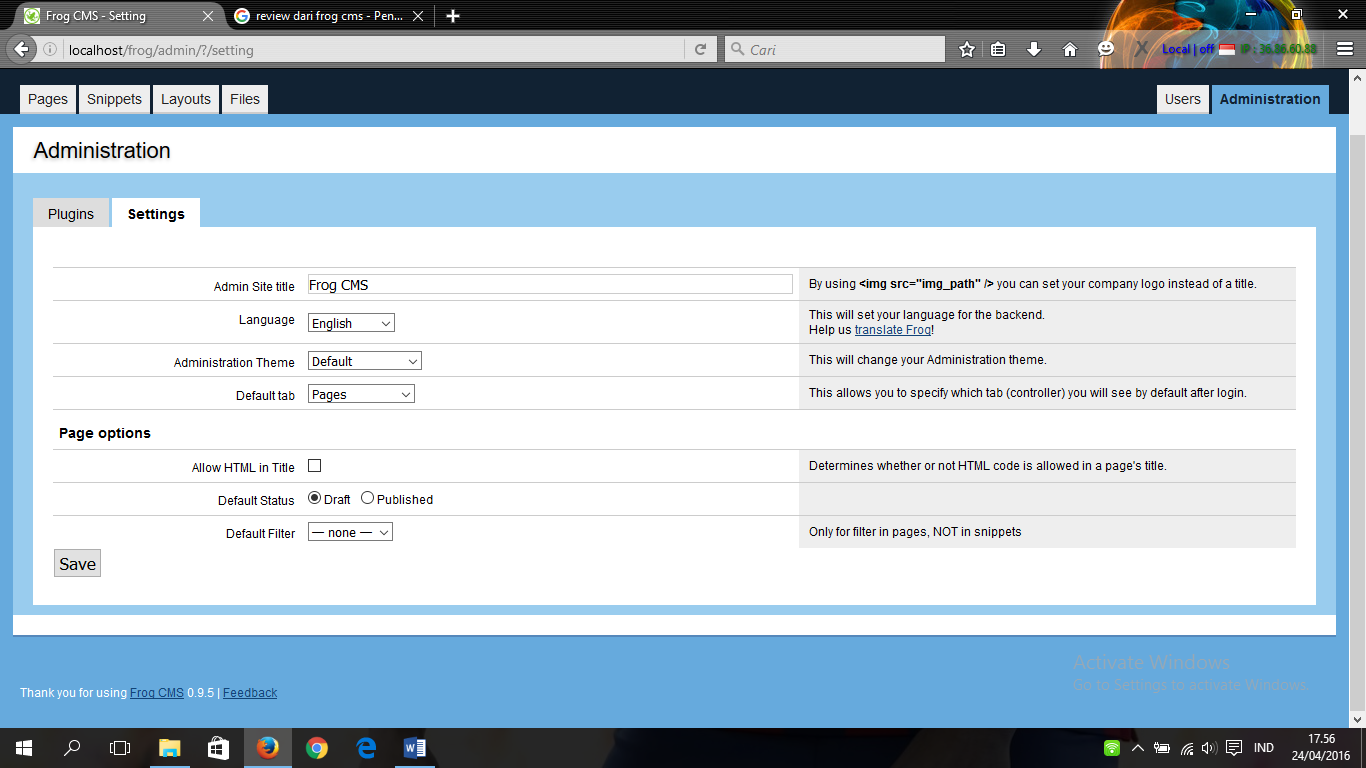Viewport: 1366px width, 768px height.
Task: Reload the page with the refresh icon
Action: [x=700, y=49]
